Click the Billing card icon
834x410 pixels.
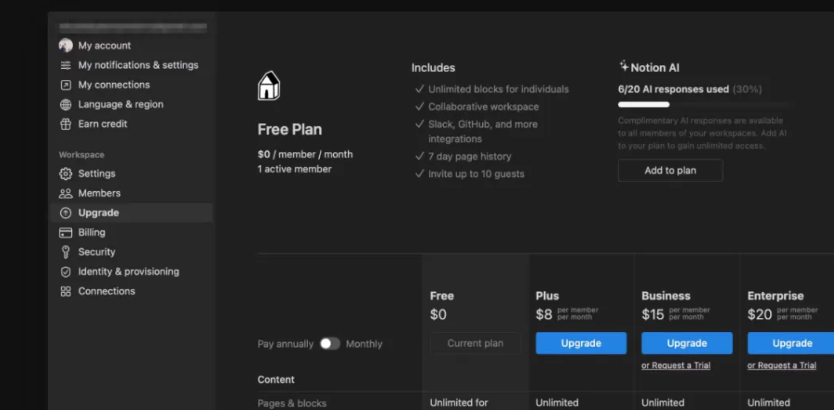click(65, 232)
